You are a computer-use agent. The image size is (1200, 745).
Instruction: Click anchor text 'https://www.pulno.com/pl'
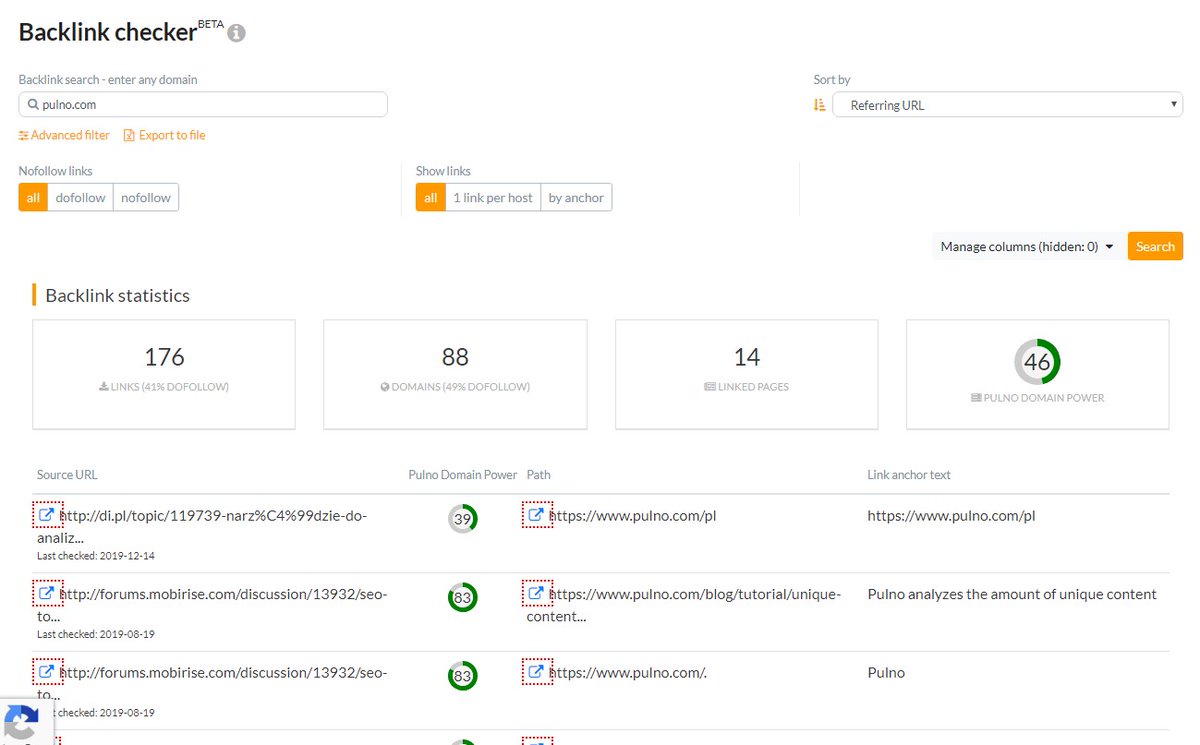(x=951, y=516)
